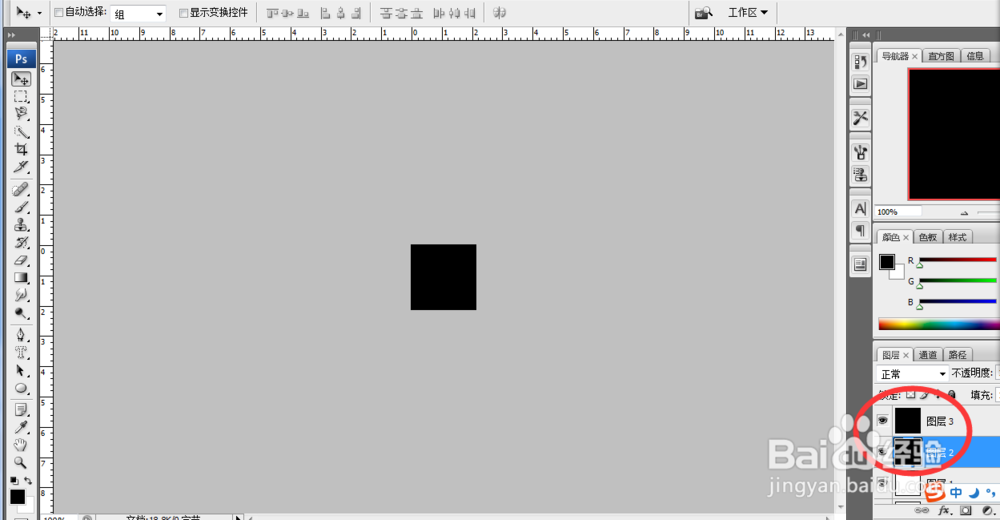
Task: Open the 工作区 workspace dropdown
Action: (748, 13)
